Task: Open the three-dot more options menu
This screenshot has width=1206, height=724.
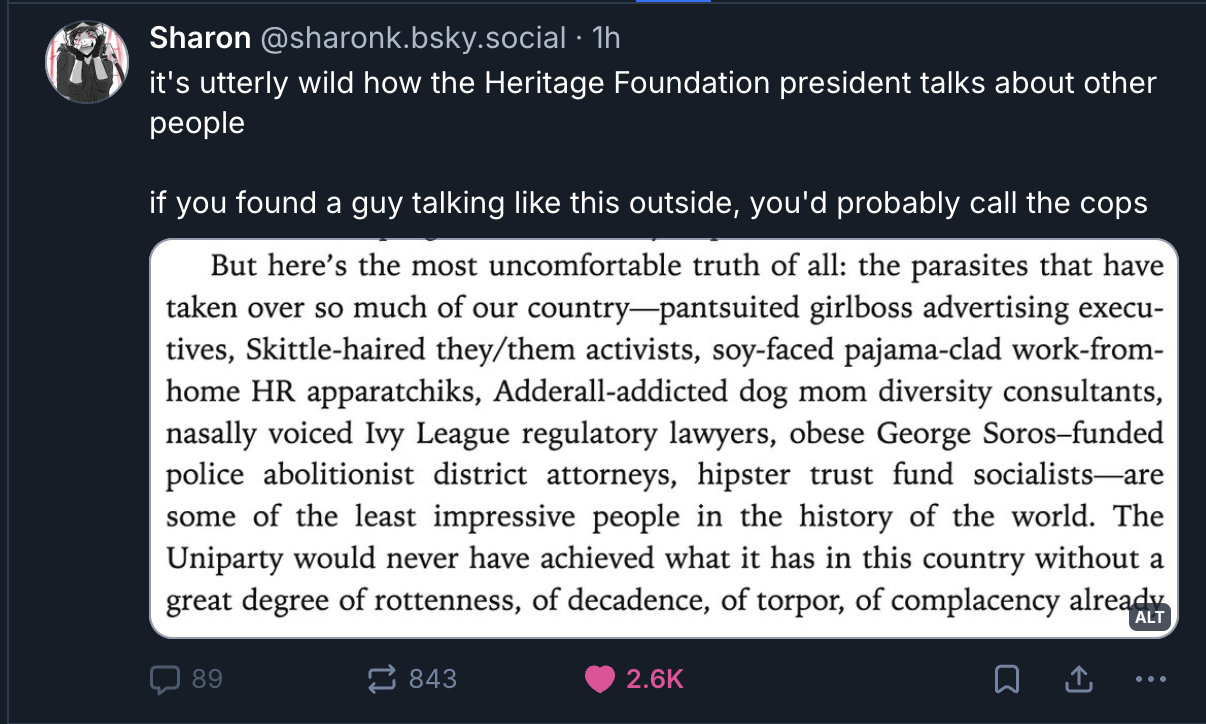Action: (x=1151, y=680)
